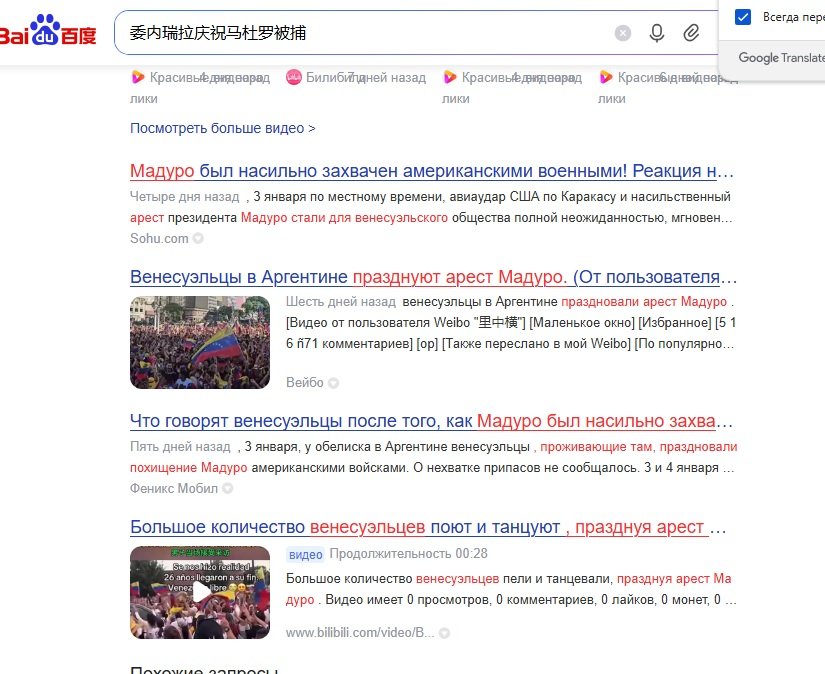Viewport: 825px width, 674px height.
Task: Click the Google Translate label
Action: coord(781,57)
